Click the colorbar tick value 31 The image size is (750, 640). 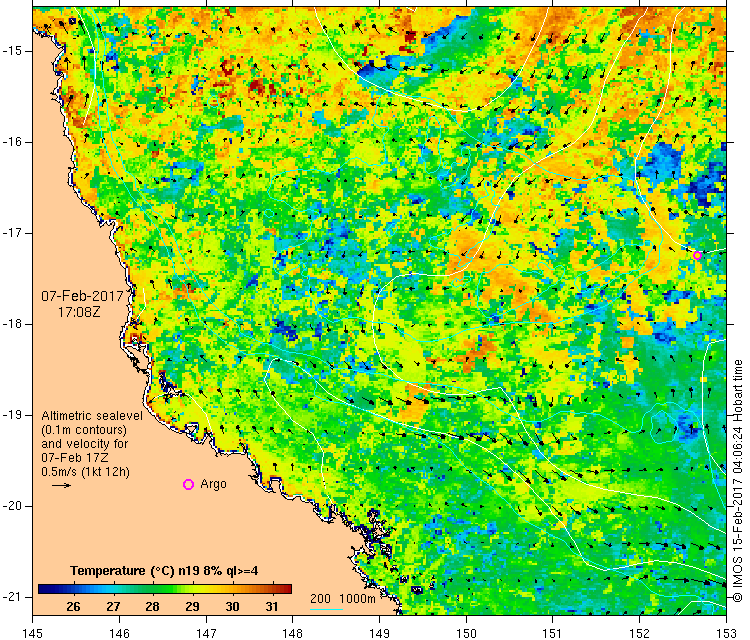(x=272, y=607)
